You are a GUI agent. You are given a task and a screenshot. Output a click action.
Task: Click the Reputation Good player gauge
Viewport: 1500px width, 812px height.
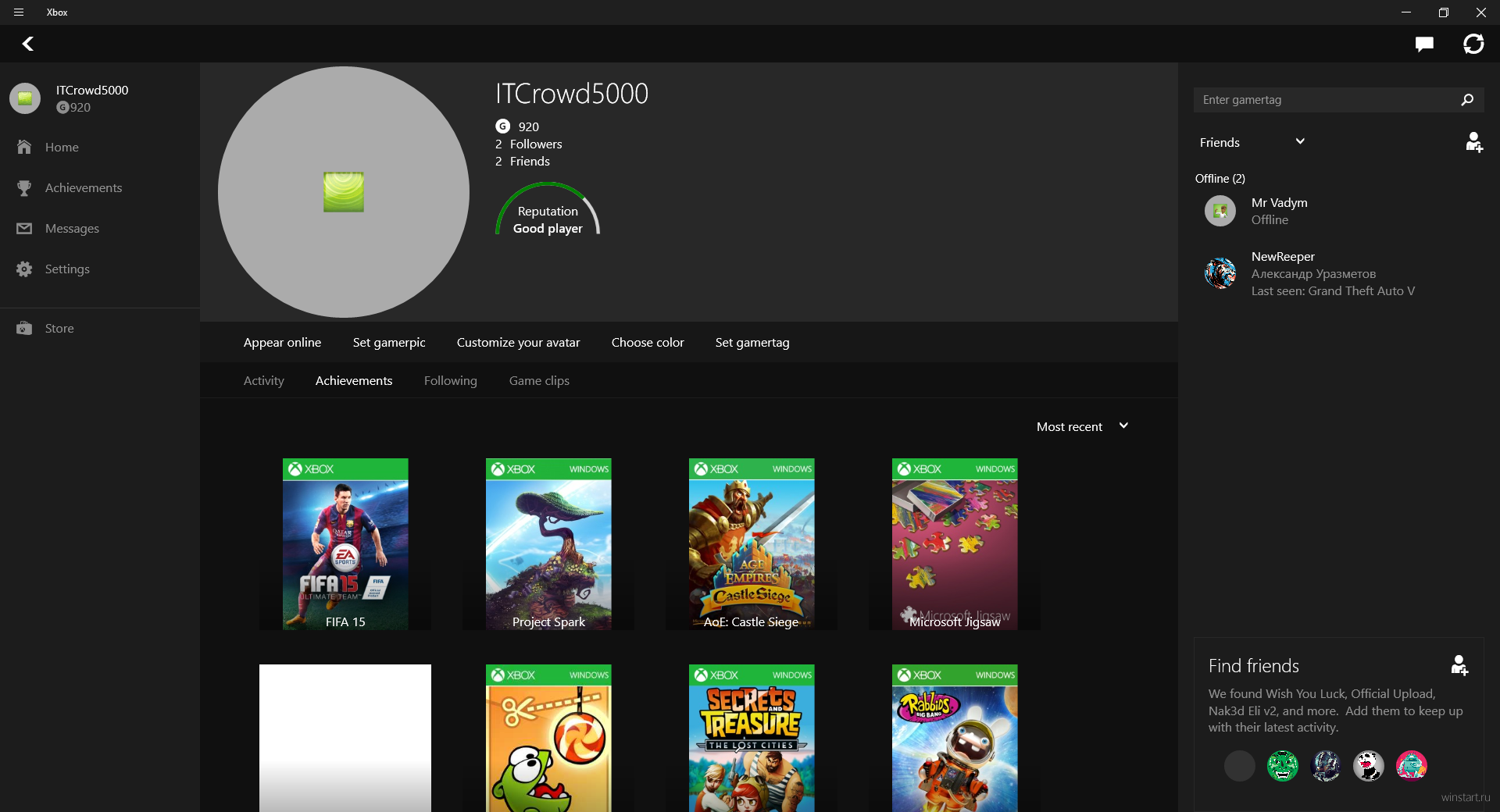548,209
